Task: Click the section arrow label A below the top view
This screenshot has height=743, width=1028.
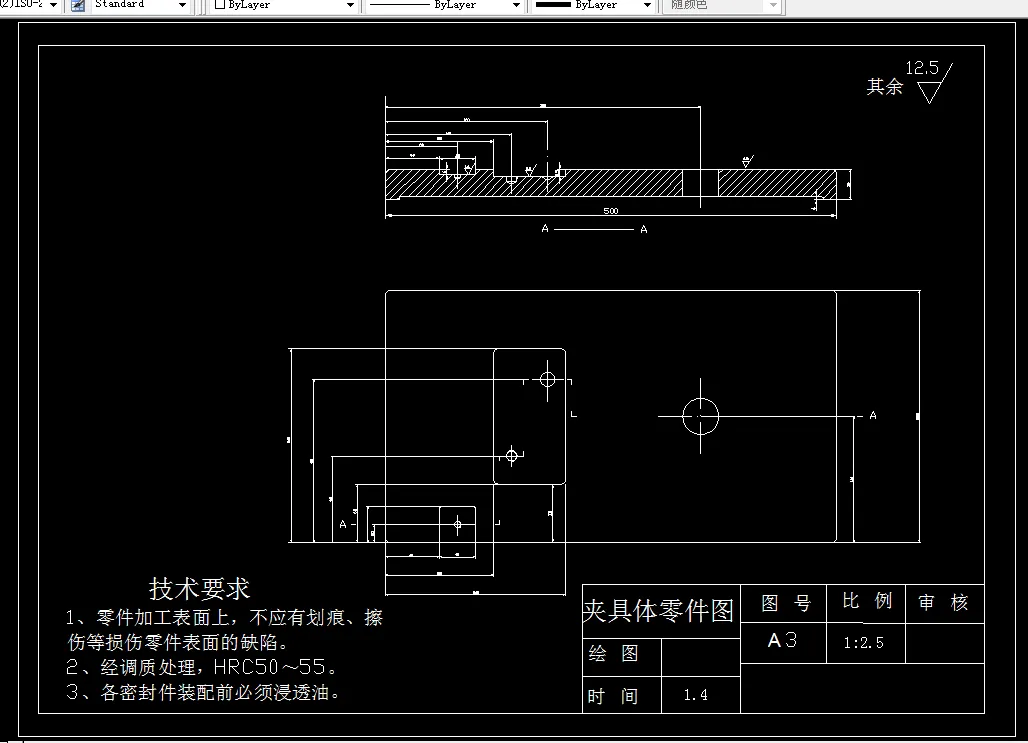Action: (x=544, y=228)
